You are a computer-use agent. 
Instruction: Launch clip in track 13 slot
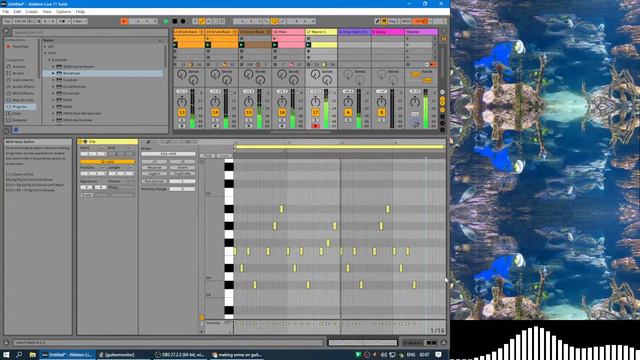click(175, 45)
